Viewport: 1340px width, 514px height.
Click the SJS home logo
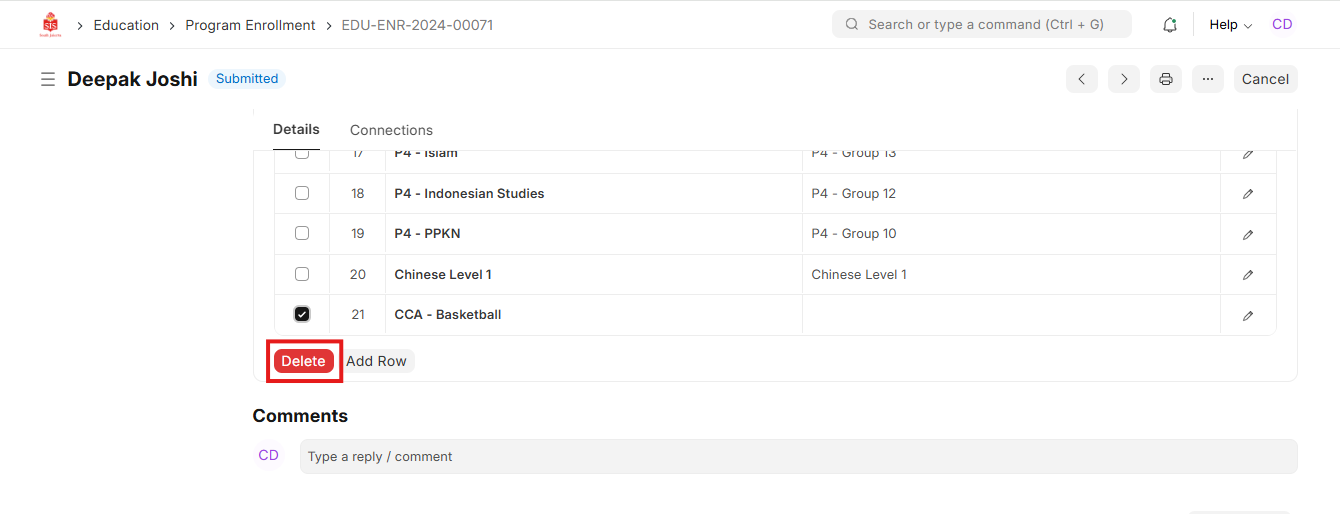(x=50, y=25)
